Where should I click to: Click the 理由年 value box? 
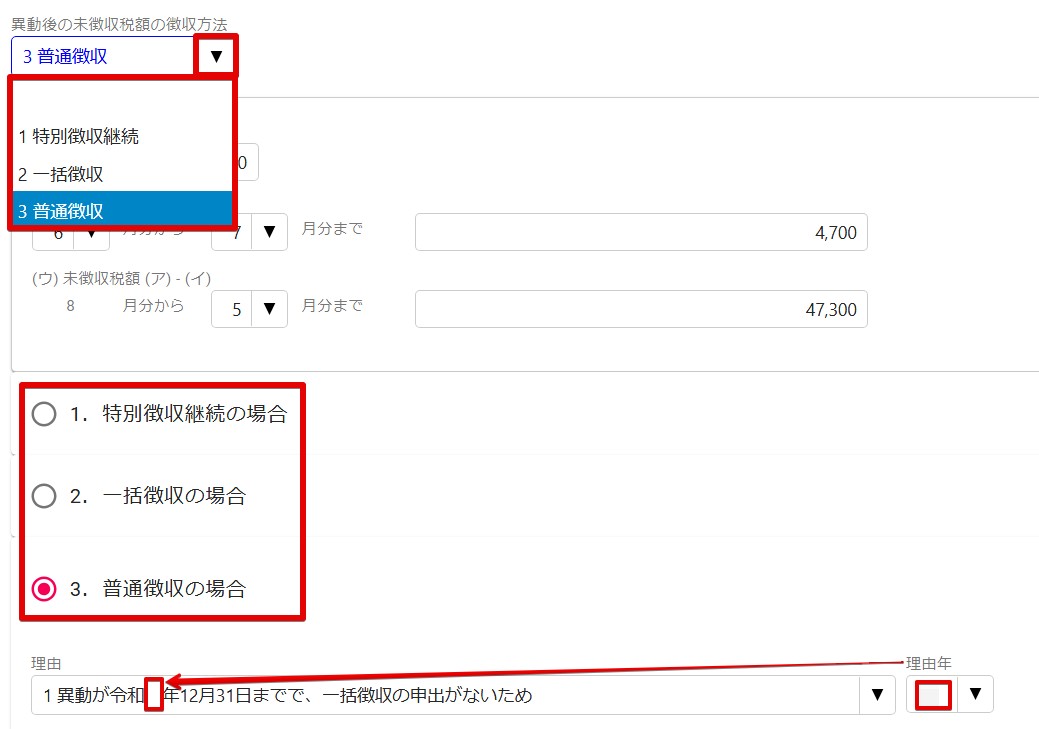(932, 695)
